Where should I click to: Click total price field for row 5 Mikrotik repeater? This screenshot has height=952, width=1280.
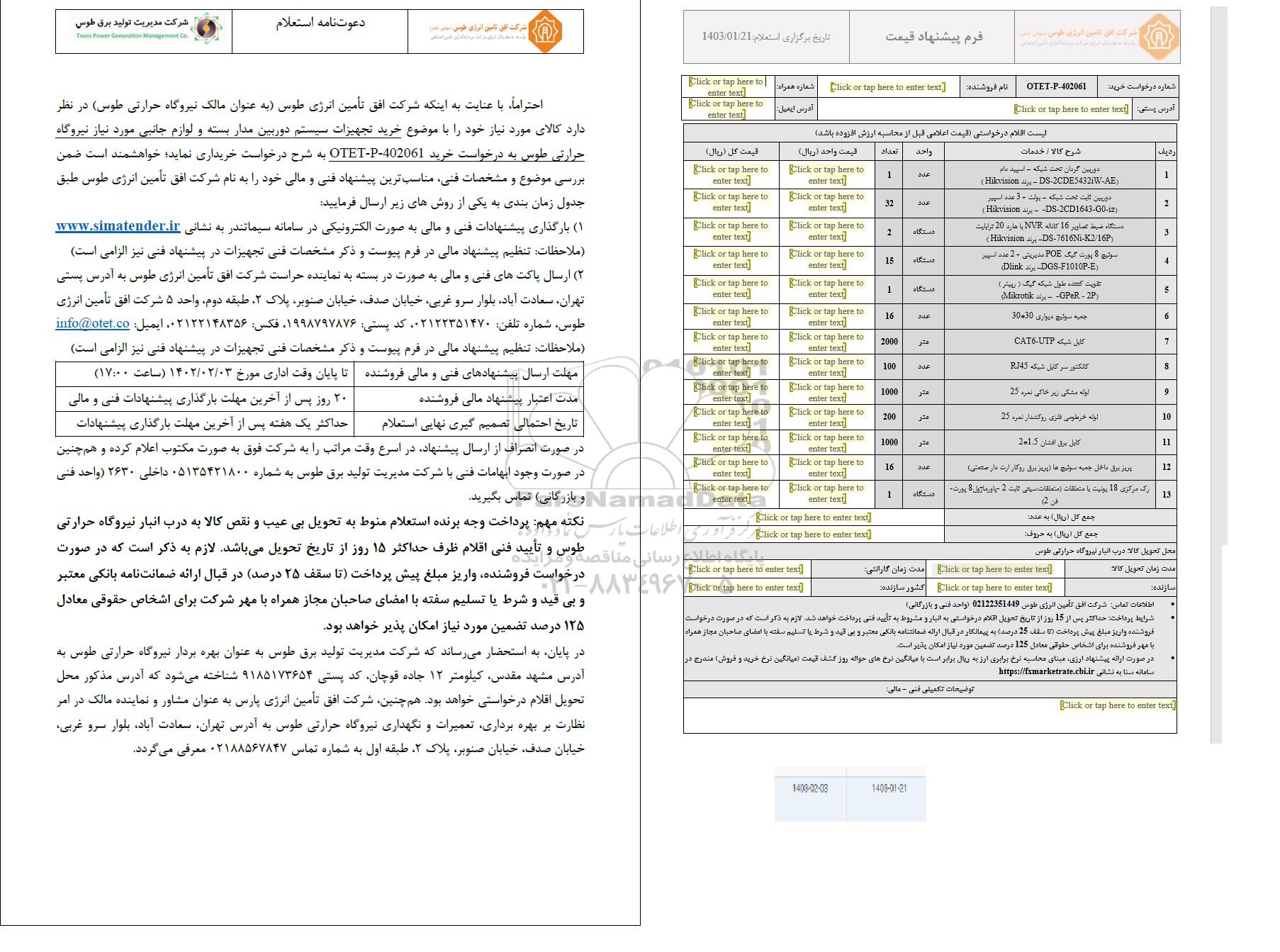click(x=731, y=289)
